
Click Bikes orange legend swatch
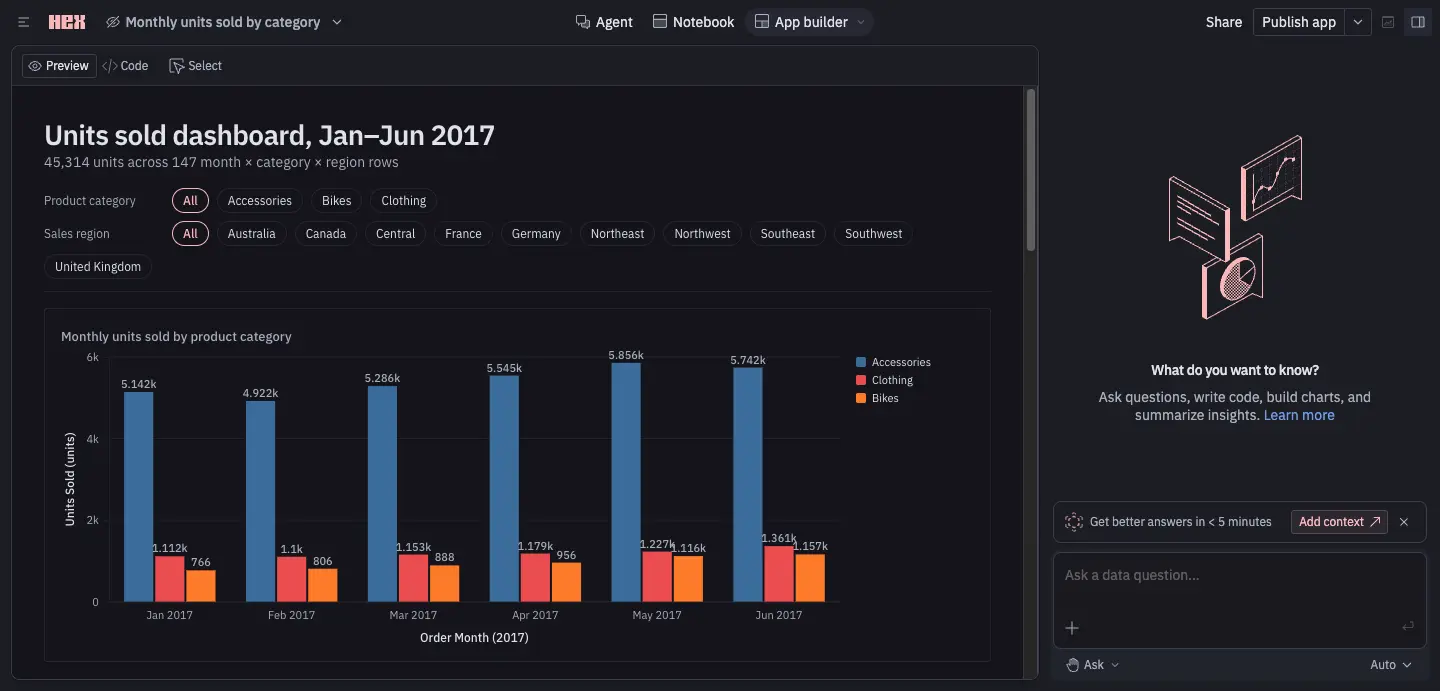point(861,398)
